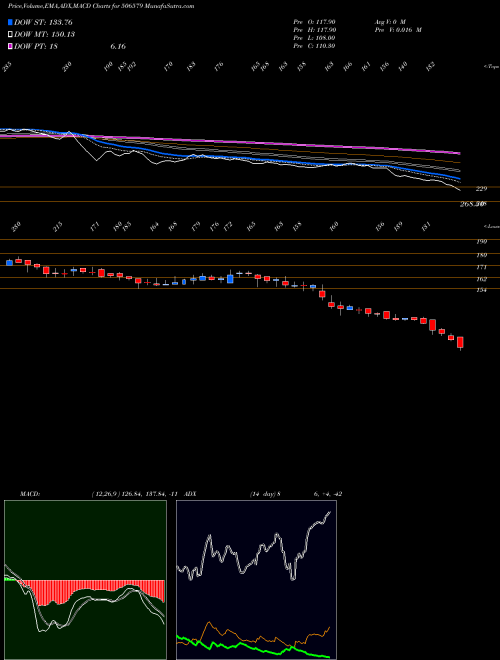Click the magenta DOW PT legend swatch
Screen dimensions: 500x660
(10, 46)
